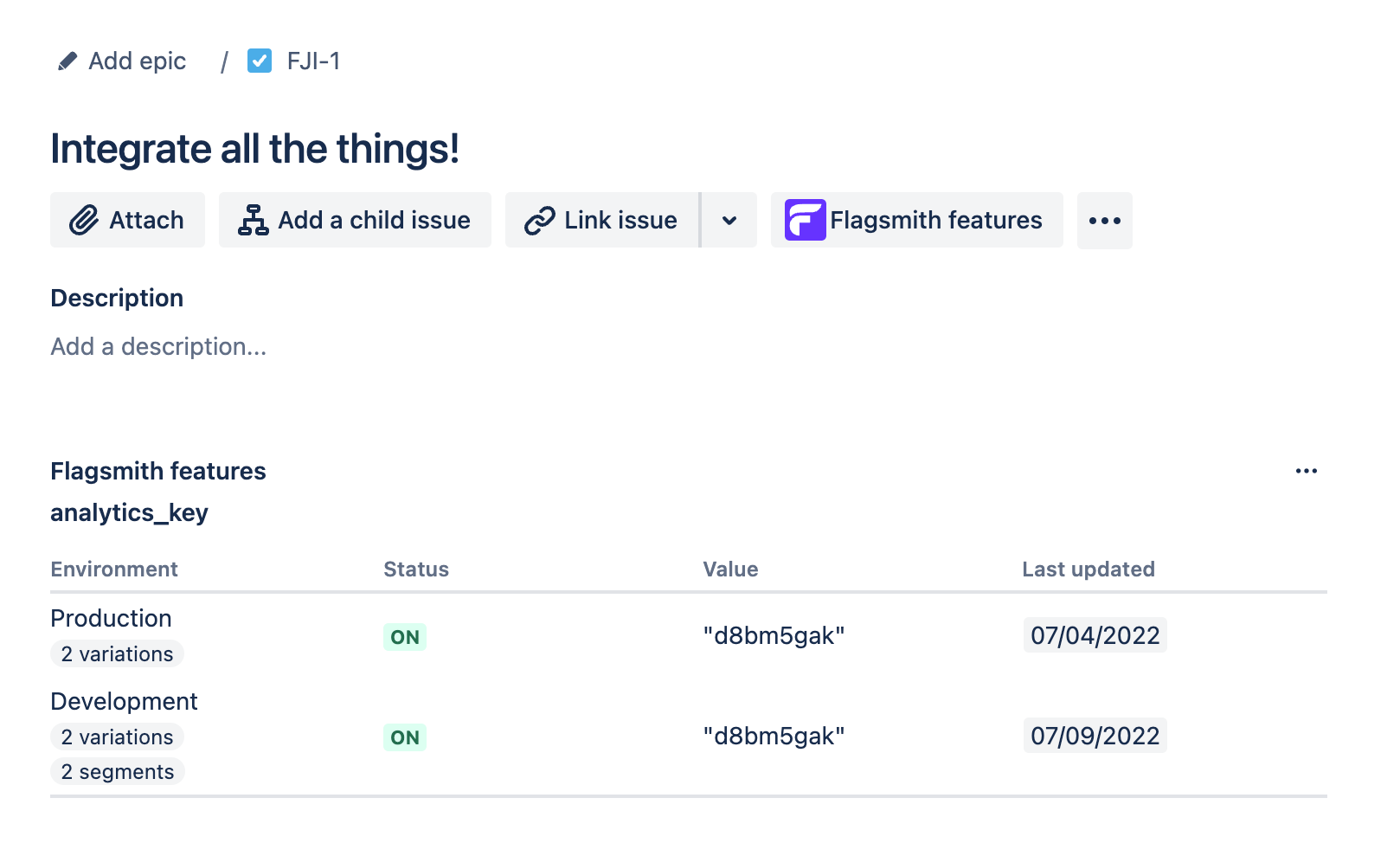Expand Development's 2 segments

tap(117, 771)
